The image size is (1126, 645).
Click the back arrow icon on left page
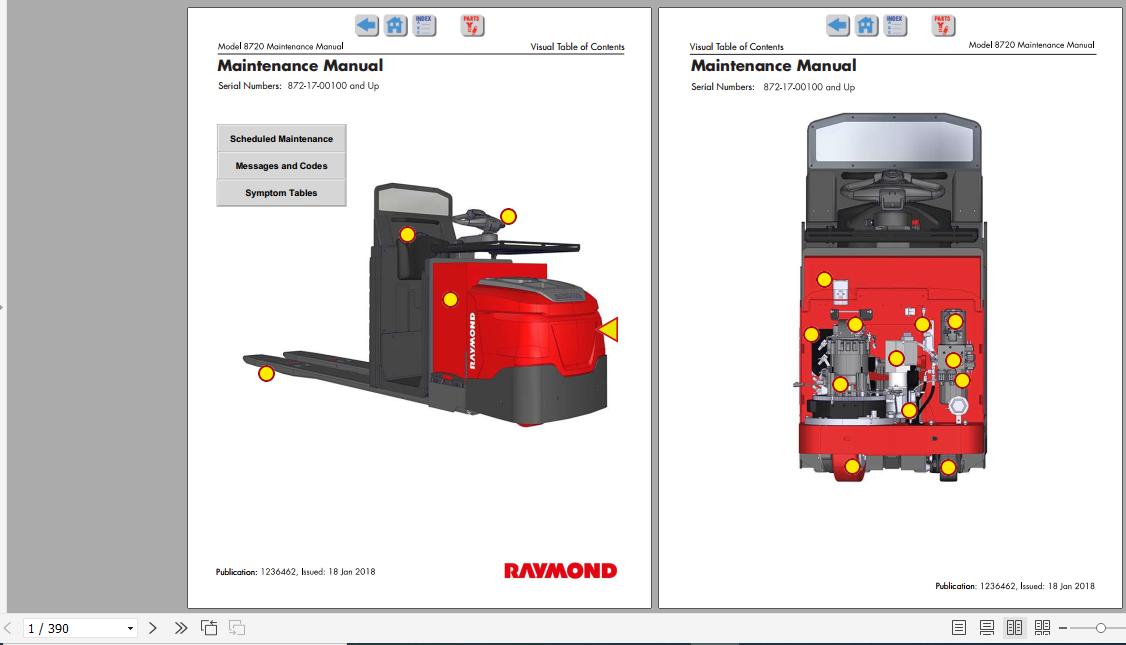(x=367, y=26)
